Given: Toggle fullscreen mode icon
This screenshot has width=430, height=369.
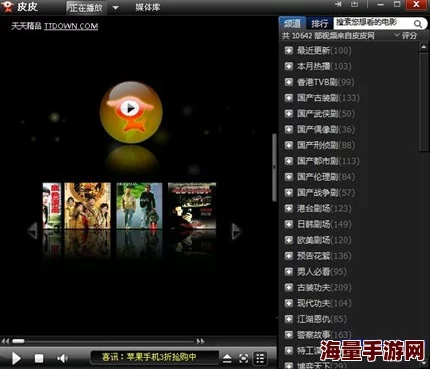Looking at the screenshot, I should coord(244,358).
